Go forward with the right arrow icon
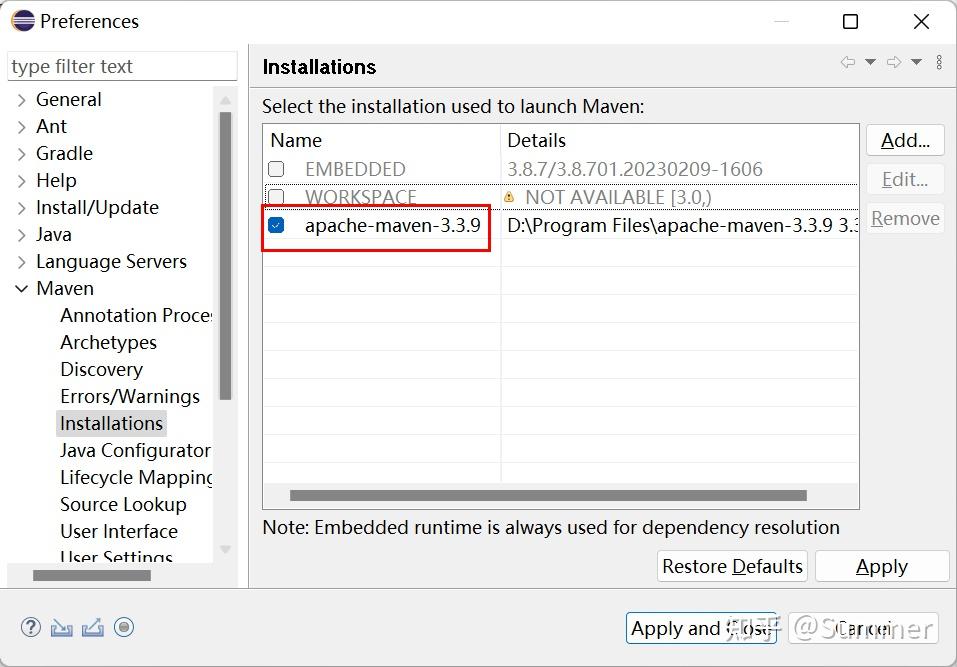 coord(894,62)
